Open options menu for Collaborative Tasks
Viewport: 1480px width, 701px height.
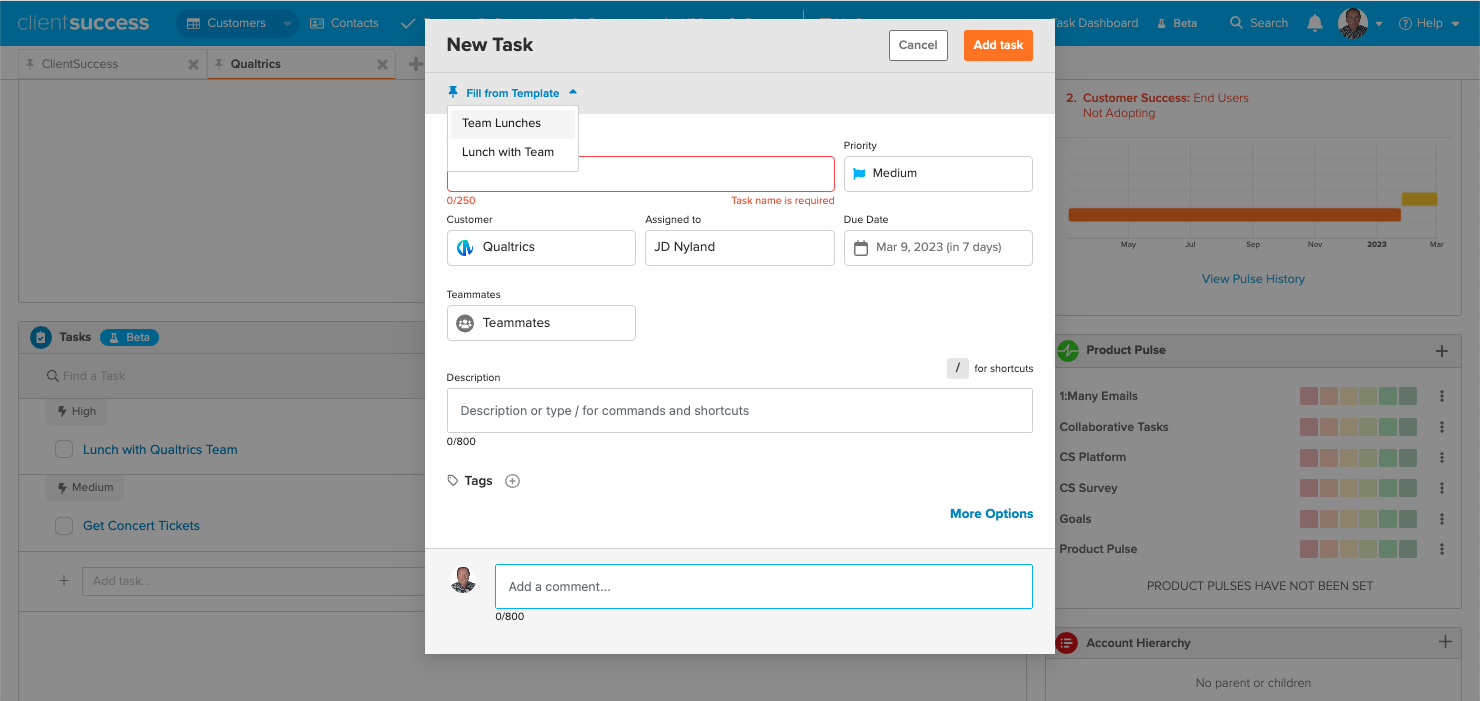(1442, 427)
